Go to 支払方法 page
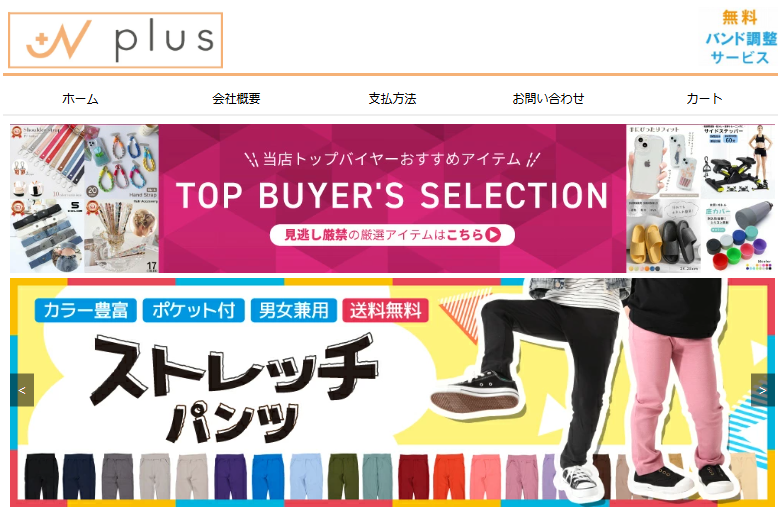This screenshot has height=511, width=778. 392,99
